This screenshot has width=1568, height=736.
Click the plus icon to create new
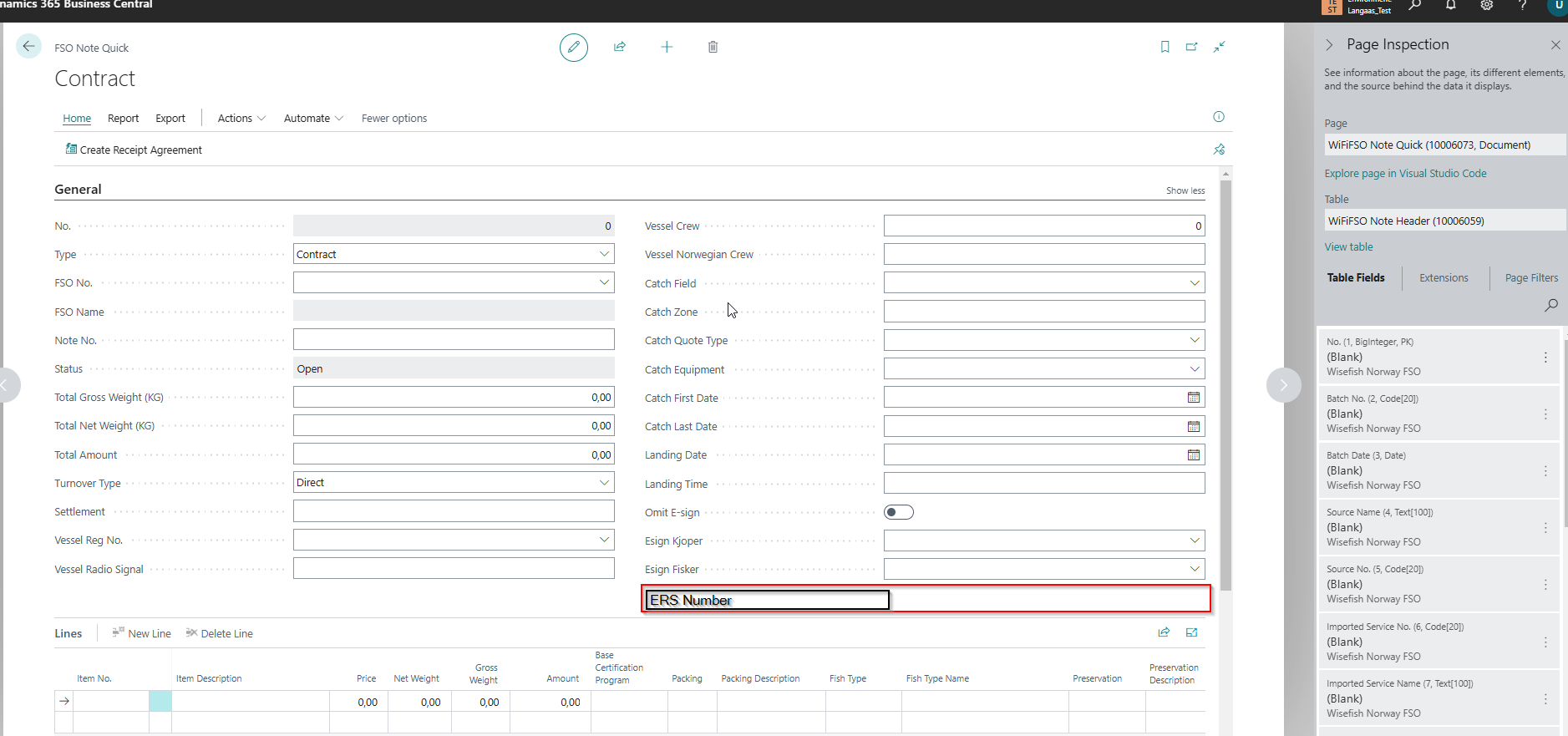point(667,47)
